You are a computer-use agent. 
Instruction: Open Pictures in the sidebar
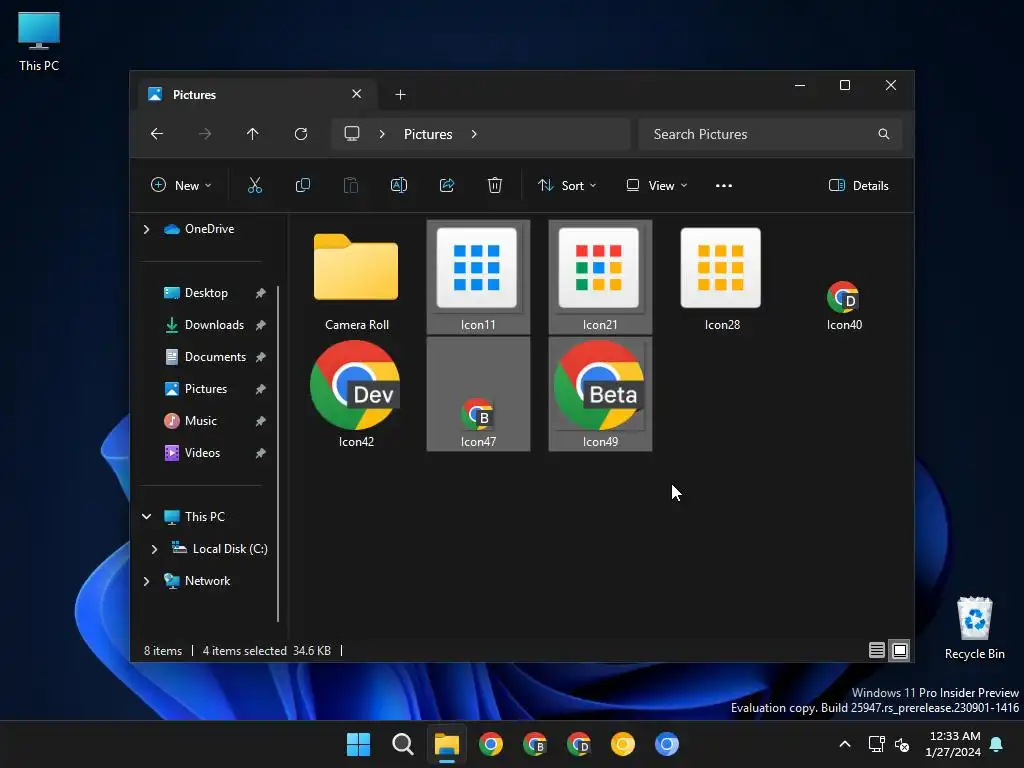point(205,389)
